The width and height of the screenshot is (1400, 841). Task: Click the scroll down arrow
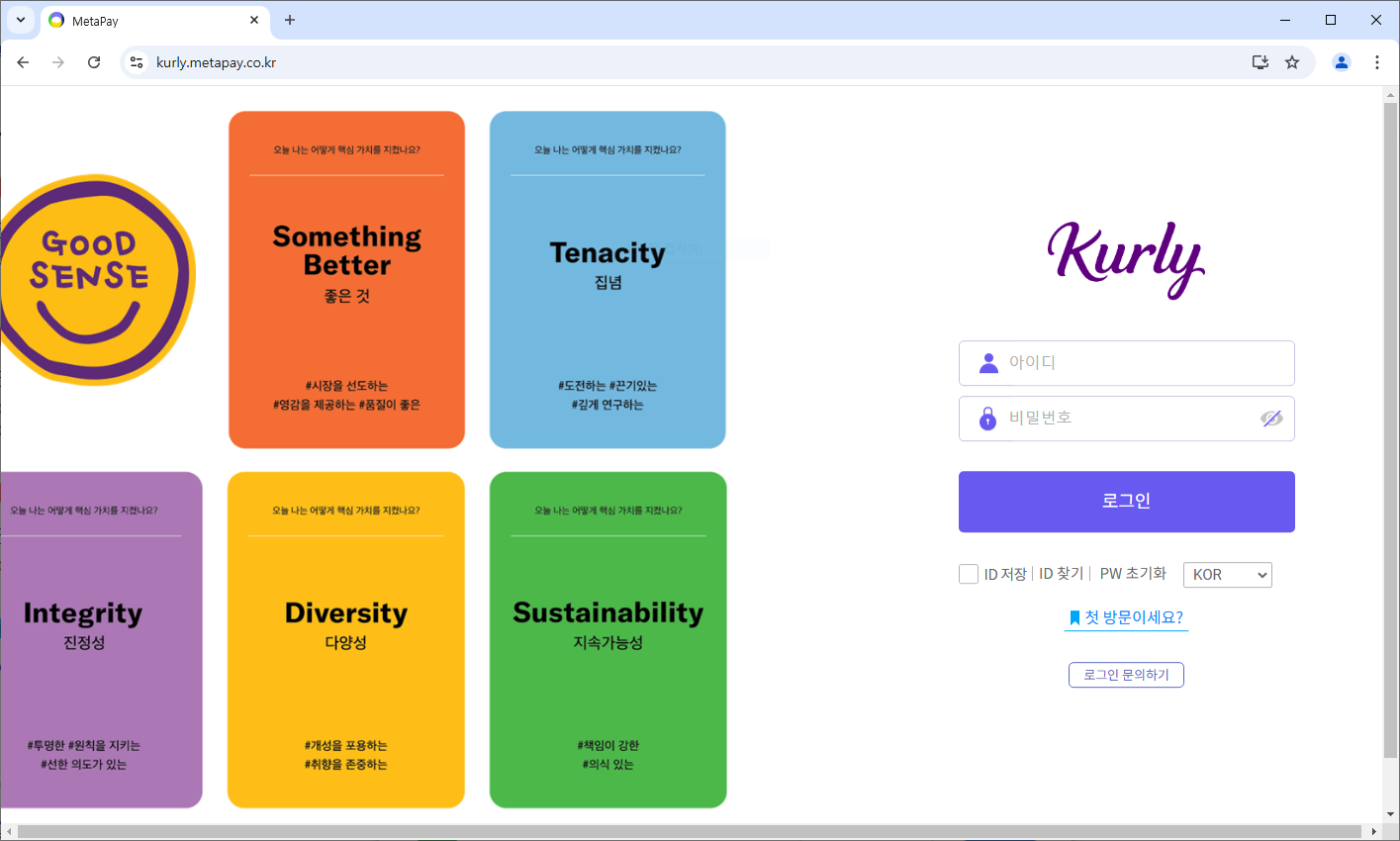coord(1391,814)
